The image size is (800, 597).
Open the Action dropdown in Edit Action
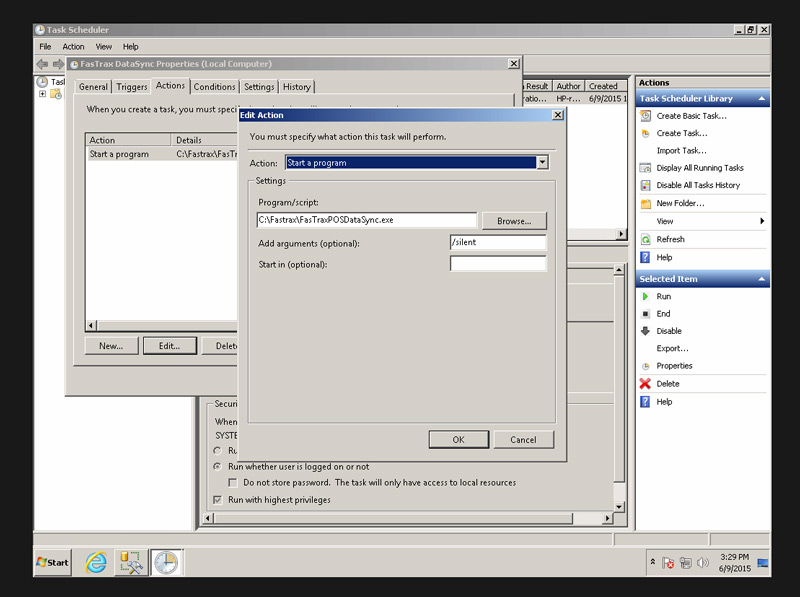[542, 163]
